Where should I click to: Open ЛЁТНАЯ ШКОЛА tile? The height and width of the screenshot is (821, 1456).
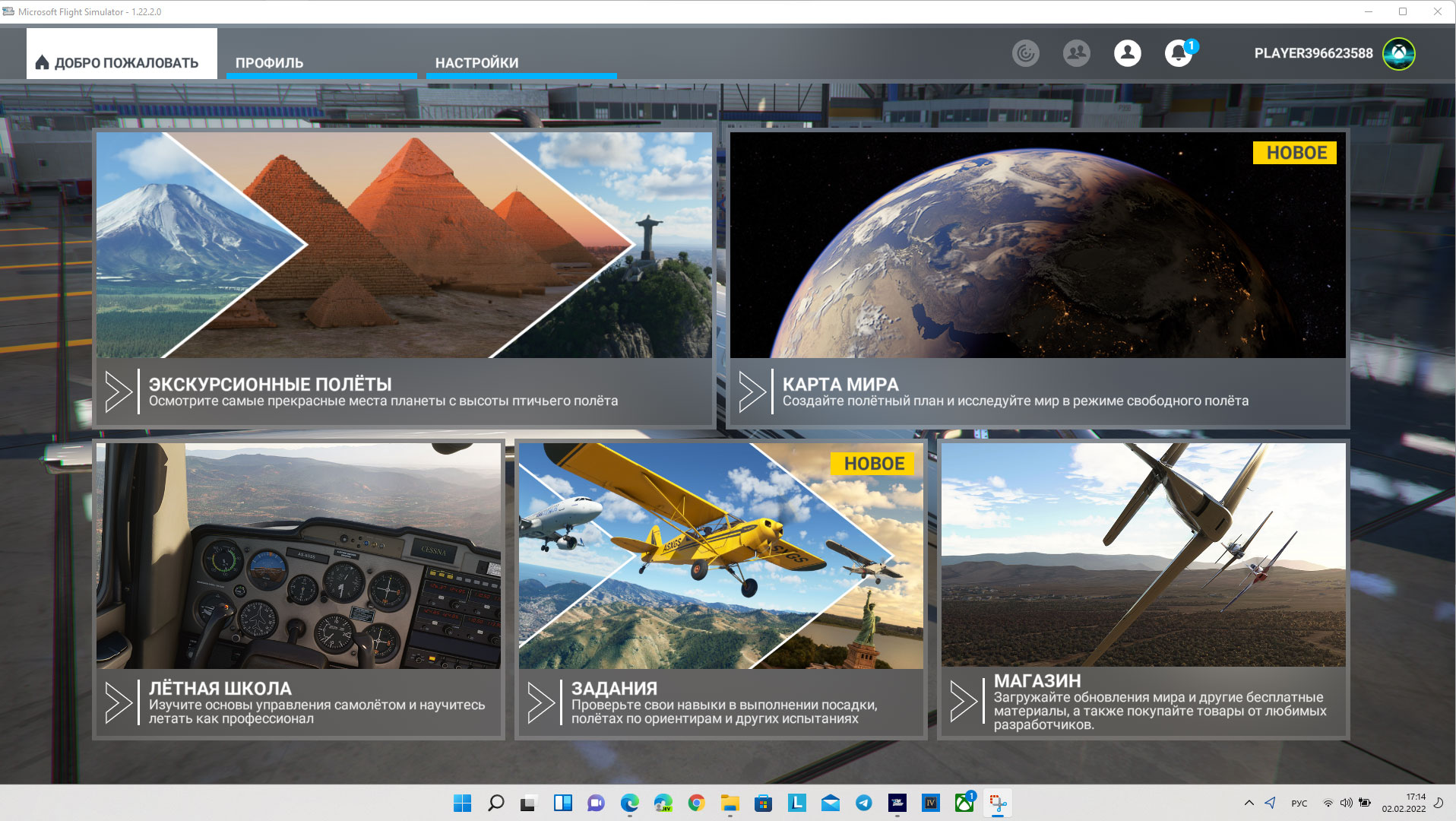click(299, 590)
